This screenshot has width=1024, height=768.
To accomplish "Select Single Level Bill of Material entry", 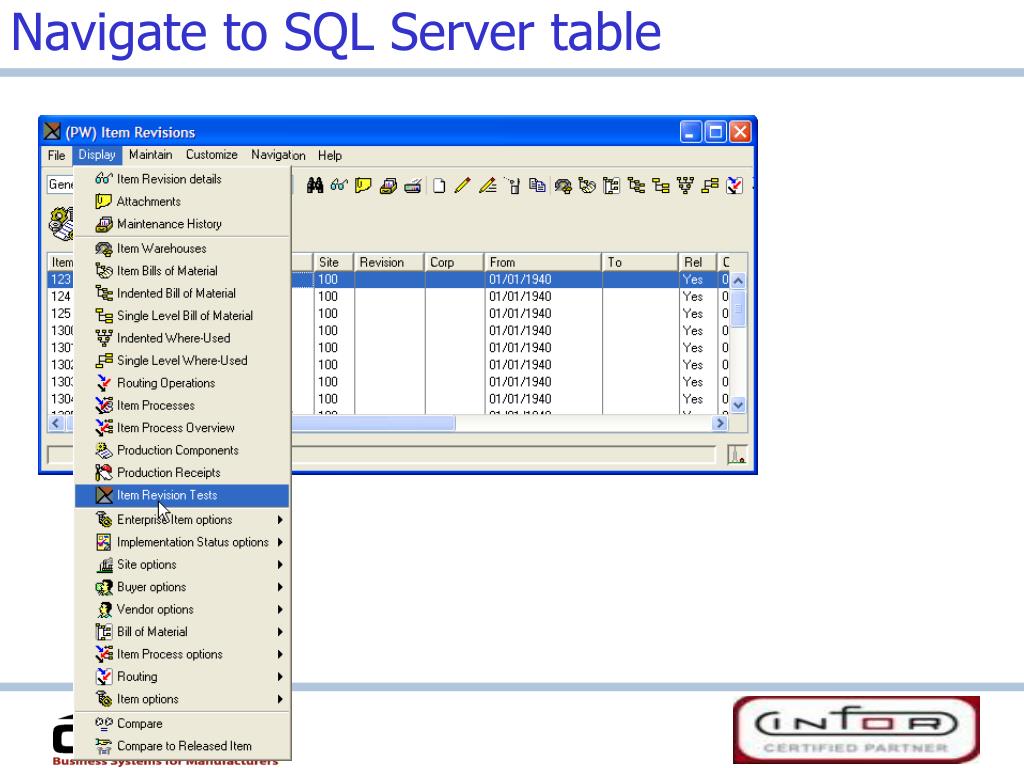I will point(182,315).
